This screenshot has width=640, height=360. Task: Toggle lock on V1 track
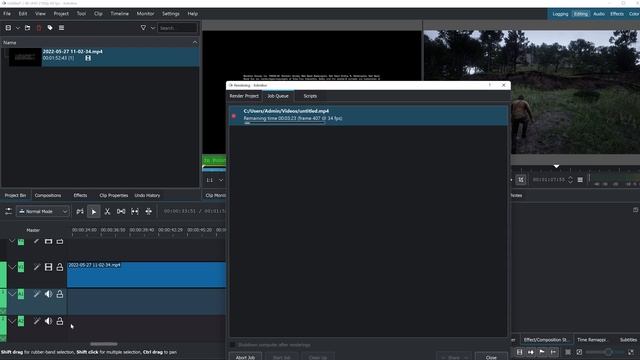(x=60, y=267)
